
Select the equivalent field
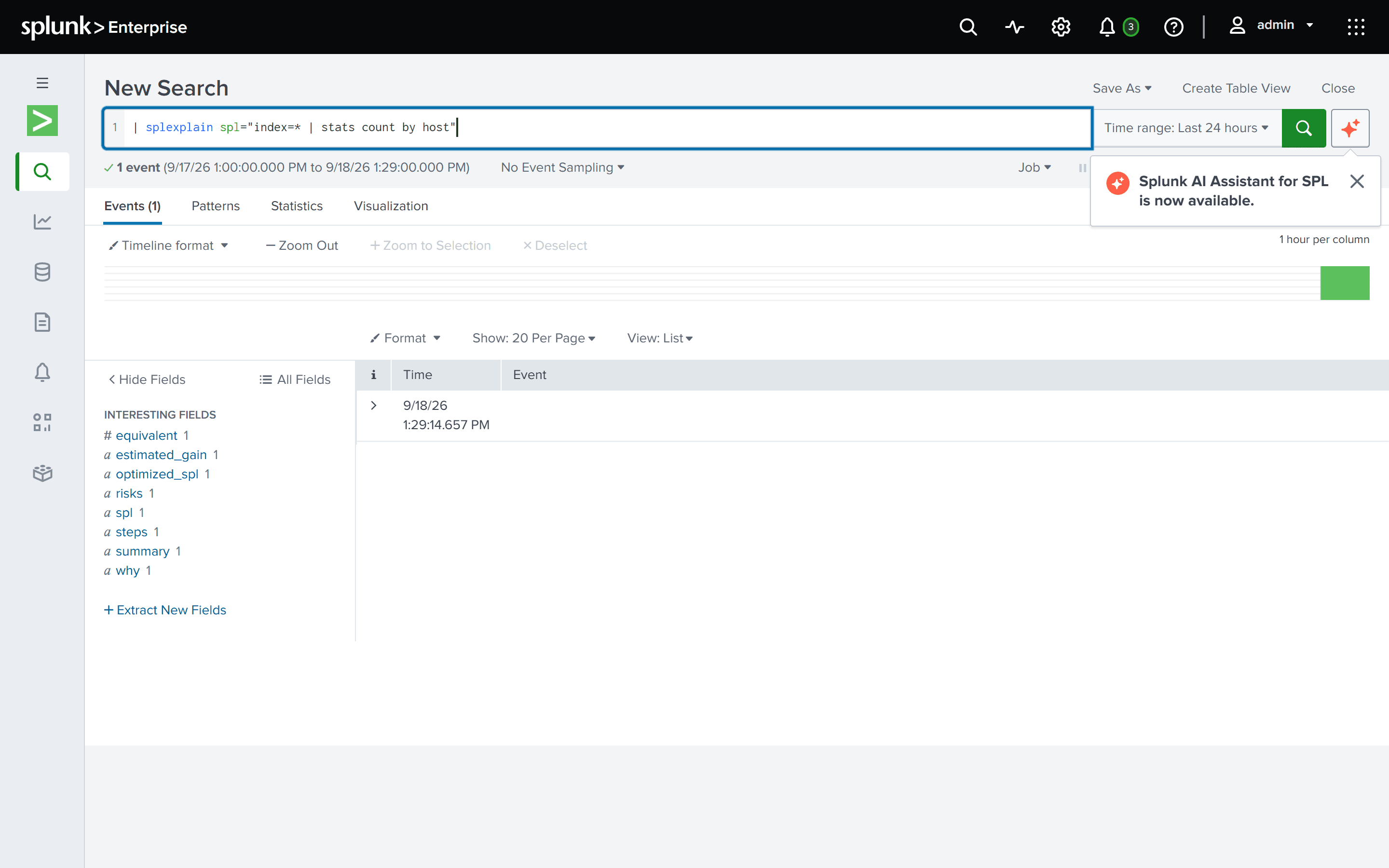(x=146, y=436)
